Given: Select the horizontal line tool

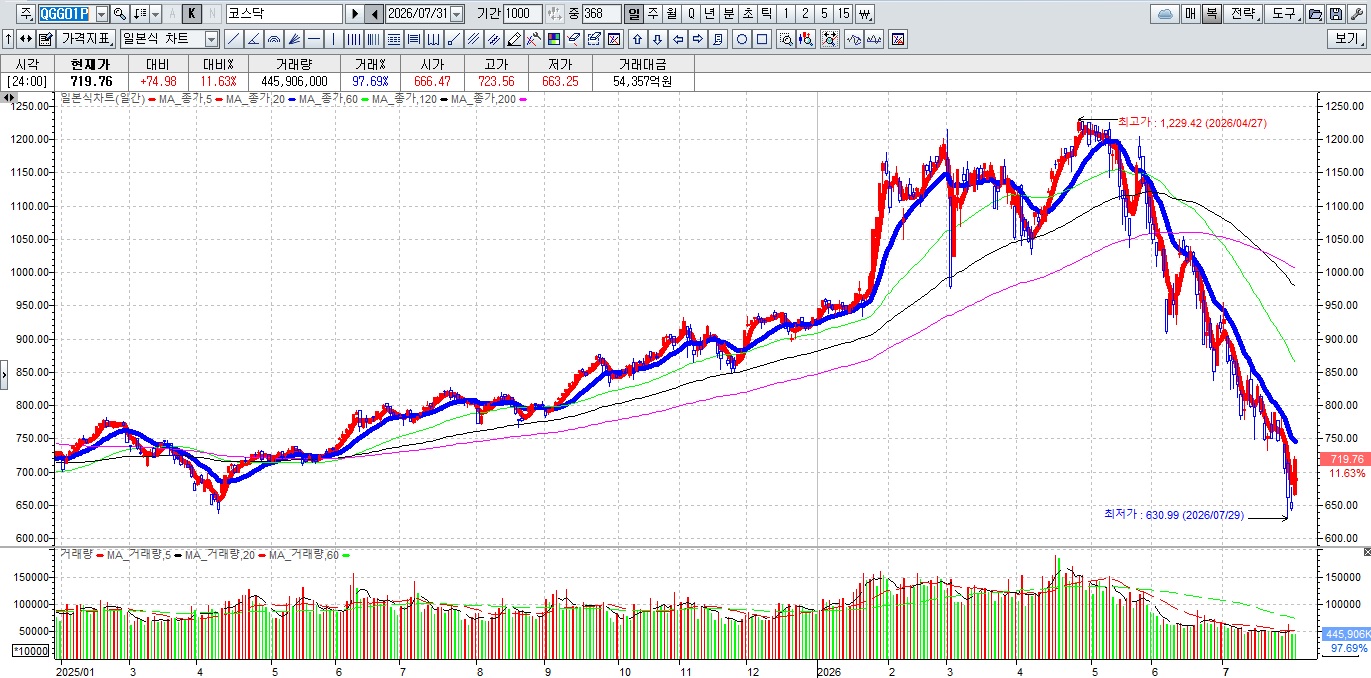Looking at the screenshot, I should (314, 39).
